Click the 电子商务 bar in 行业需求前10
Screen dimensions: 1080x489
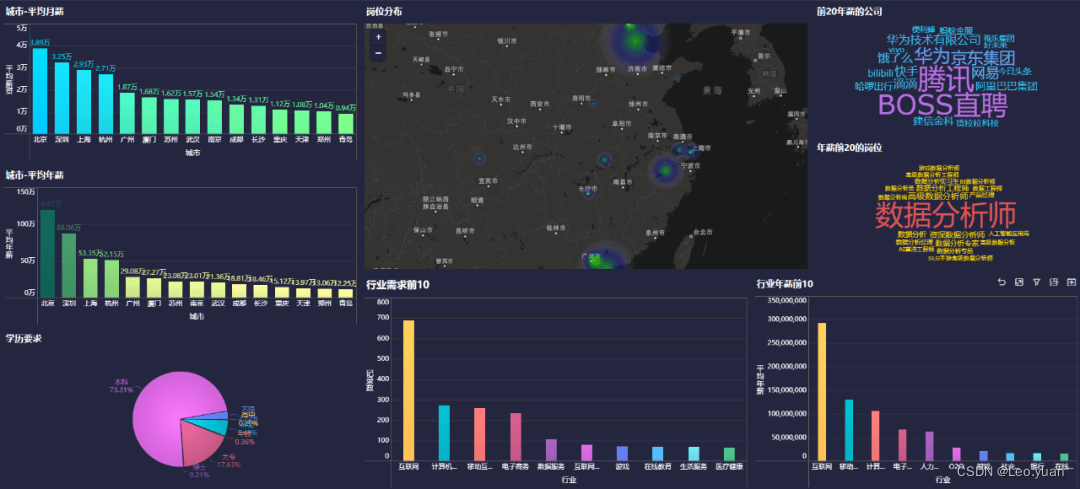click(x=516, y=437)
